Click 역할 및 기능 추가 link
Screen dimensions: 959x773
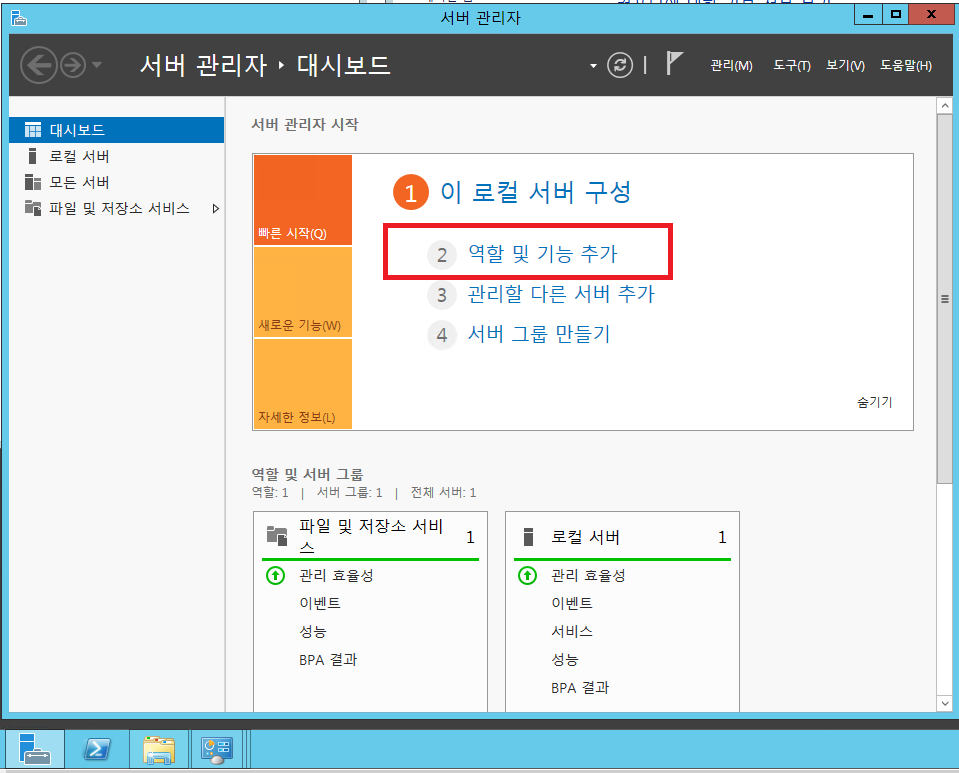click(x=542, y=253)
